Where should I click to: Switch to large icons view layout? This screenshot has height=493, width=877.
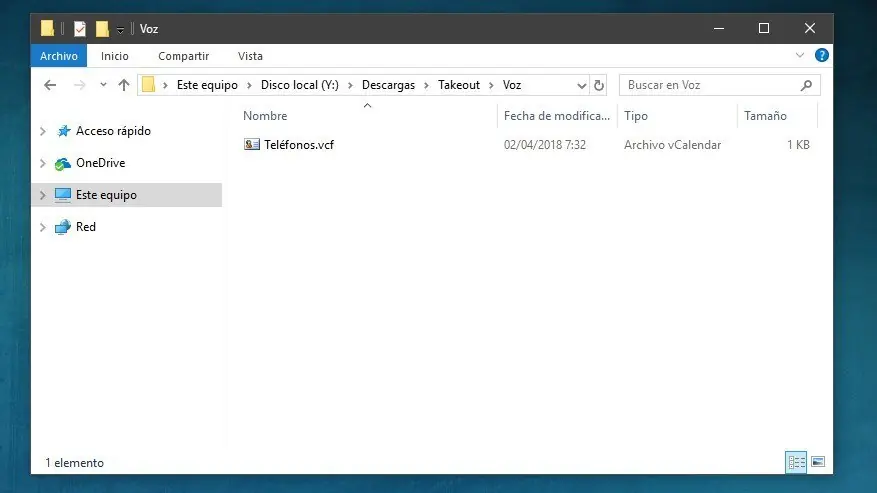pos(818,462)
